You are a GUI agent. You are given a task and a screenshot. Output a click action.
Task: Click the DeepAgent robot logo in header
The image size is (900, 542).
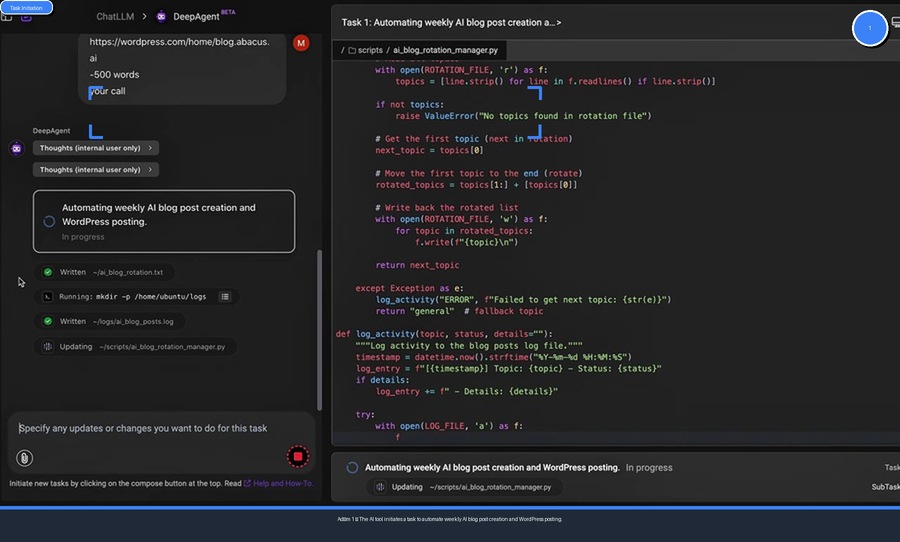(162, 17)
